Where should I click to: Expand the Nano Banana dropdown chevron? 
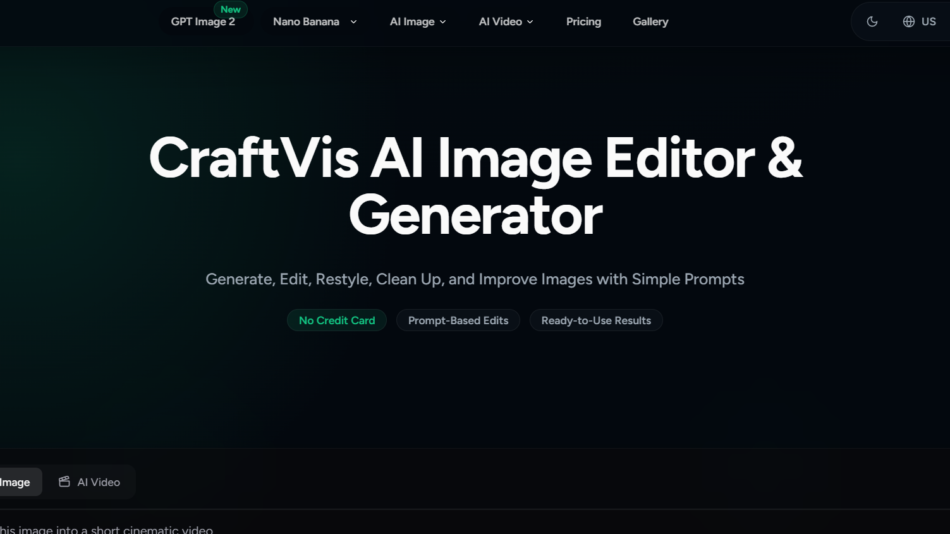[x=354, y=22]
